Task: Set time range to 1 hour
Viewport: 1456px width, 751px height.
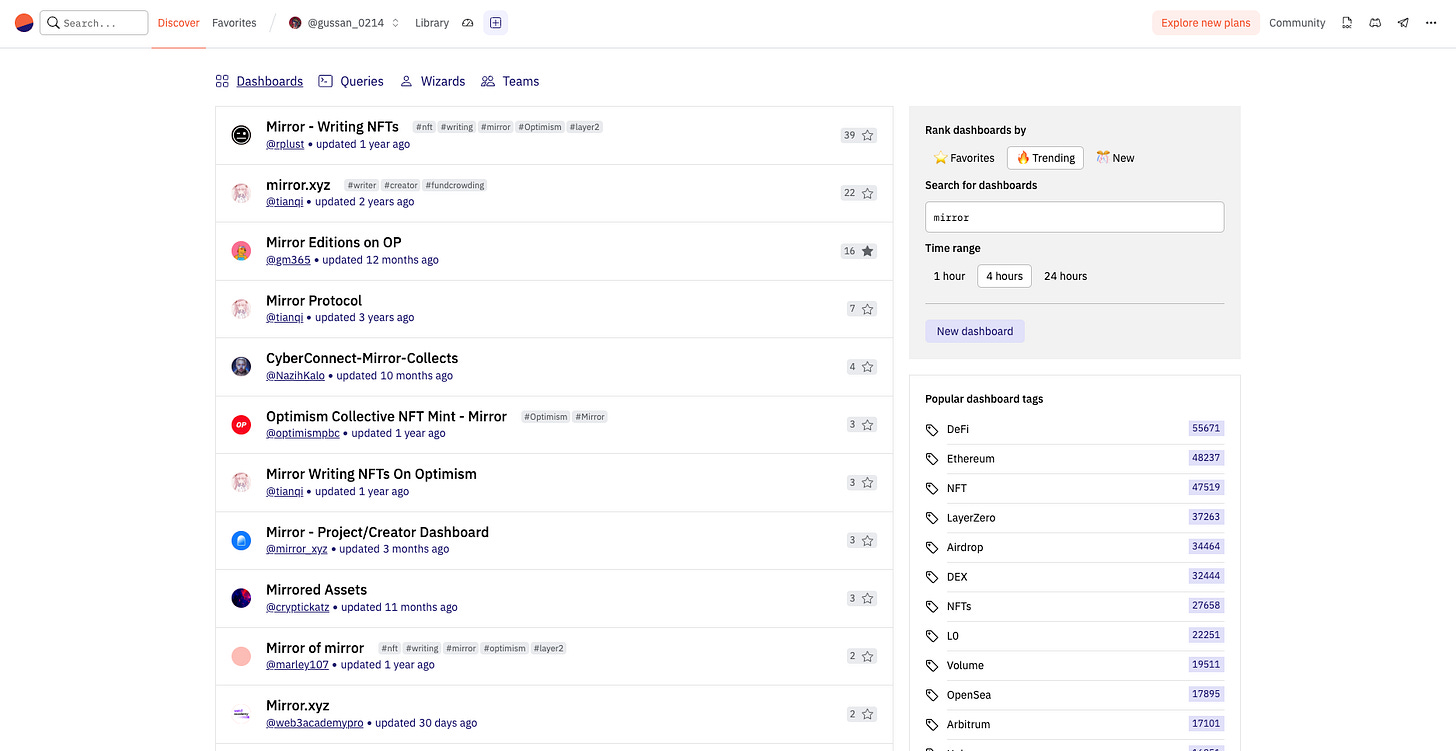Action: click(949, 276)
